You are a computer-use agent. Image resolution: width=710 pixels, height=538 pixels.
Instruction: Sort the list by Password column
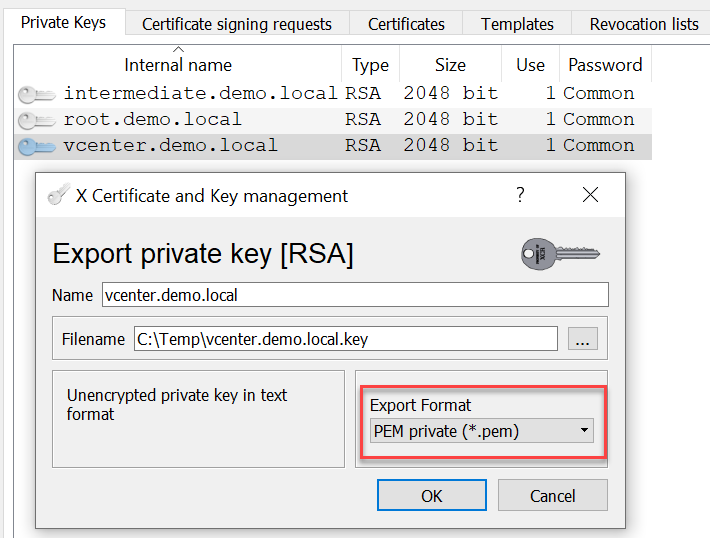coord(605,65)
